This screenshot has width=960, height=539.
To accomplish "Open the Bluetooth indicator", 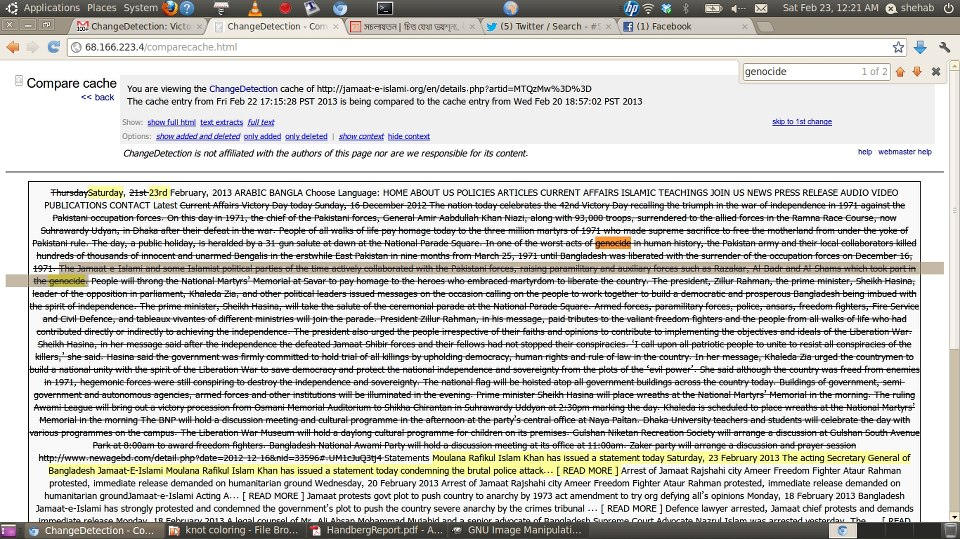I will point(686,8).
